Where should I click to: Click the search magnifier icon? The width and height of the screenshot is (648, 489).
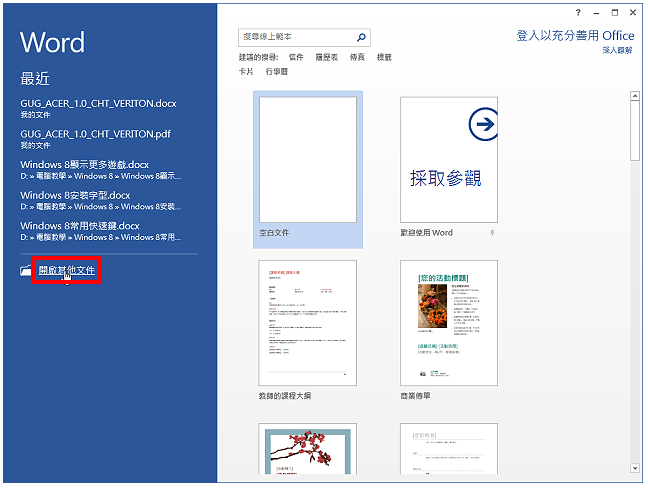[x=361, y=37]
